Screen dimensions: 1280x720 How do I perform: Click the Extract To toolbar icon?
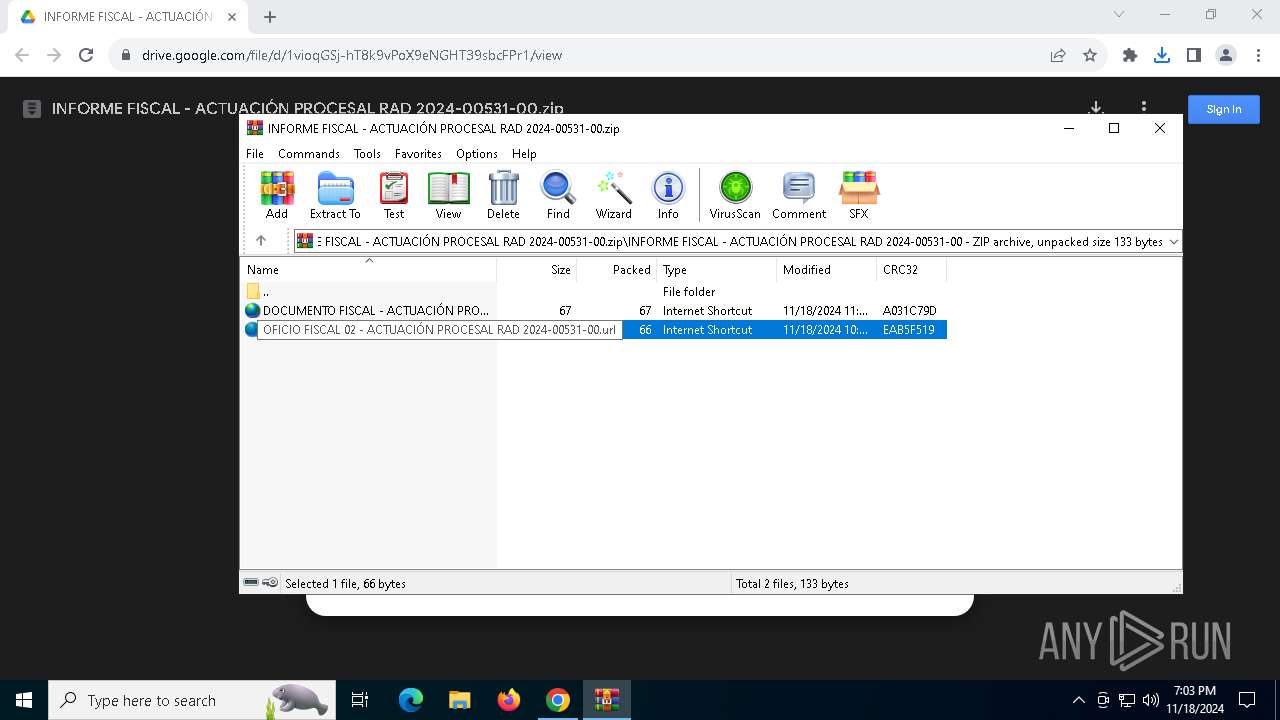[335, 195]
